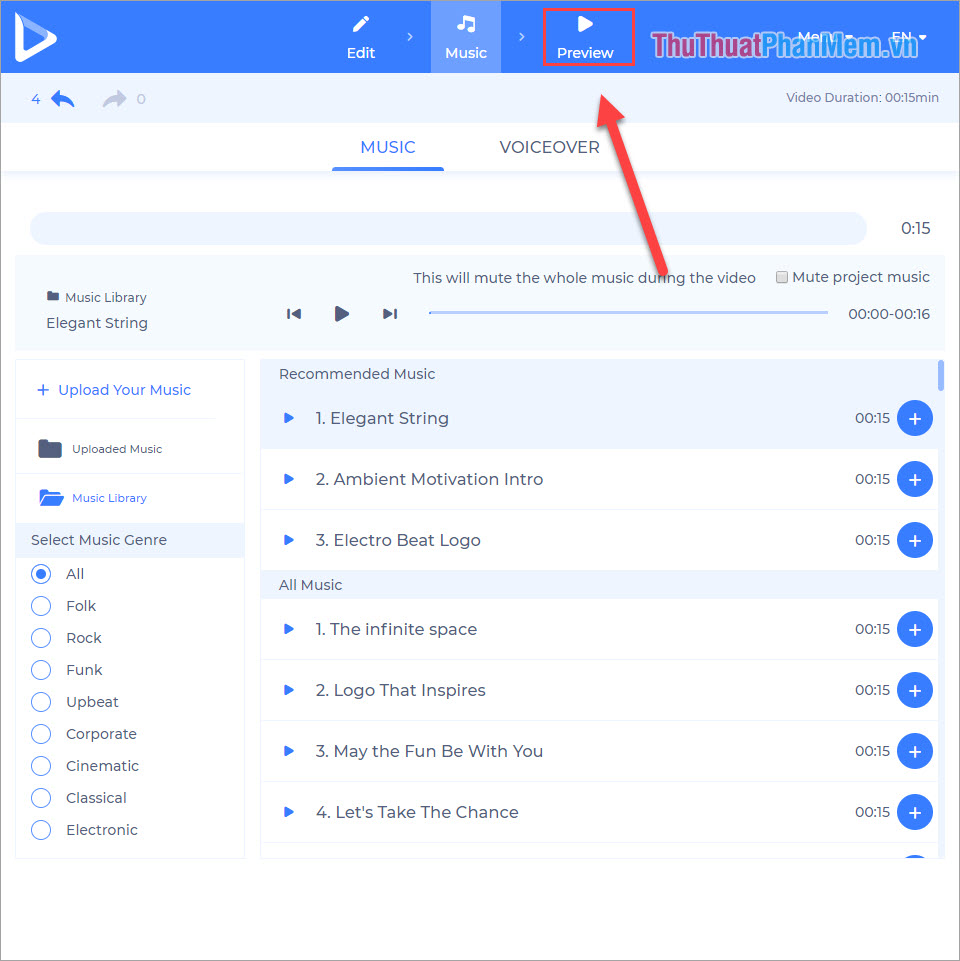
Task: Play preview of The infinite space
Action: (289, 629)
